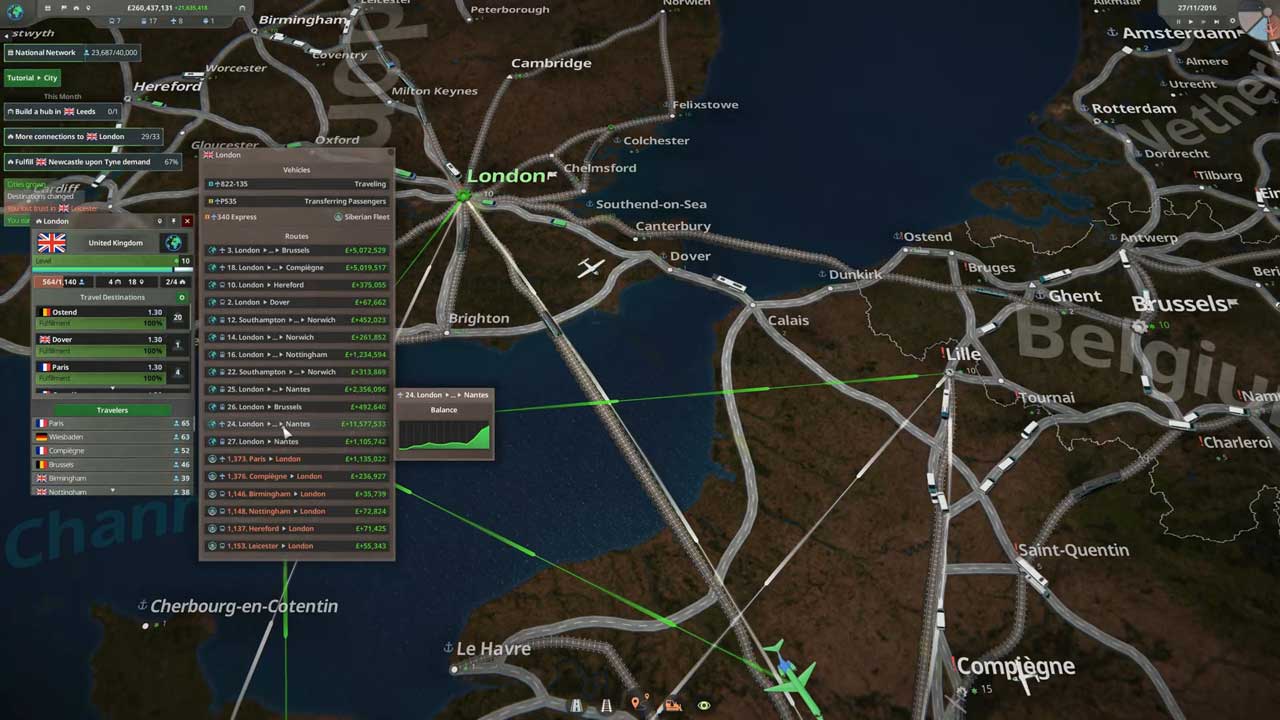Open the route map-pin tool in bottom toolbar
Viewport: 1280px width, 720px height.
[636, 705]
